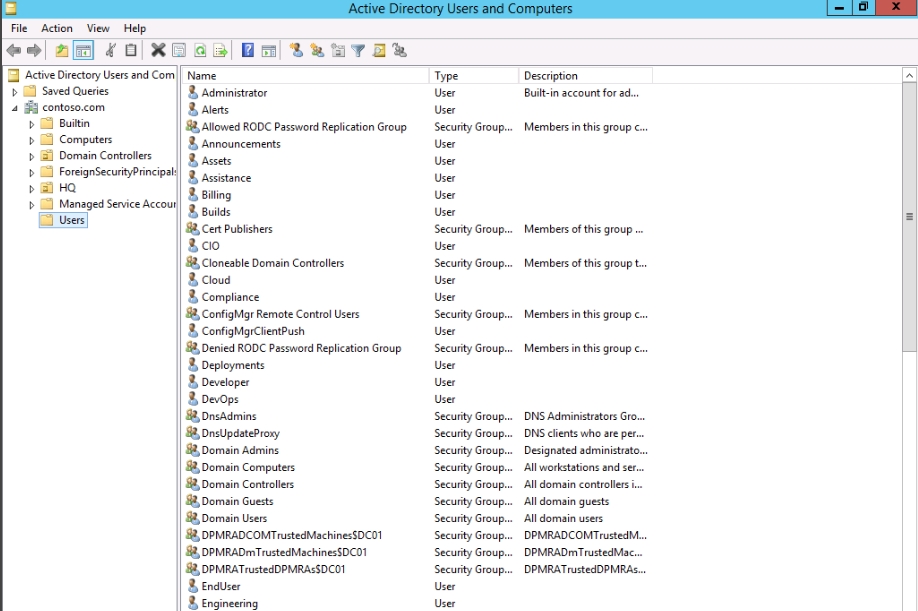Click the Cut scissors icon
The height and width of the screenshot is (611, 918).
(x=110, y=51)
